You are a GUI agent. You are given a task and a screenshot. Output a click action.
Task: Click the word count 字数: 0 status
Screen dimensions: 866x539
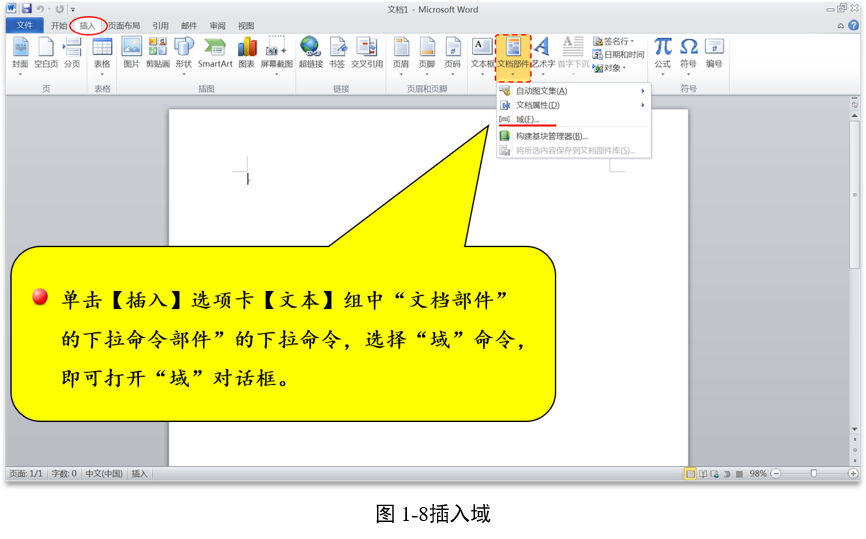pos(64,474)
